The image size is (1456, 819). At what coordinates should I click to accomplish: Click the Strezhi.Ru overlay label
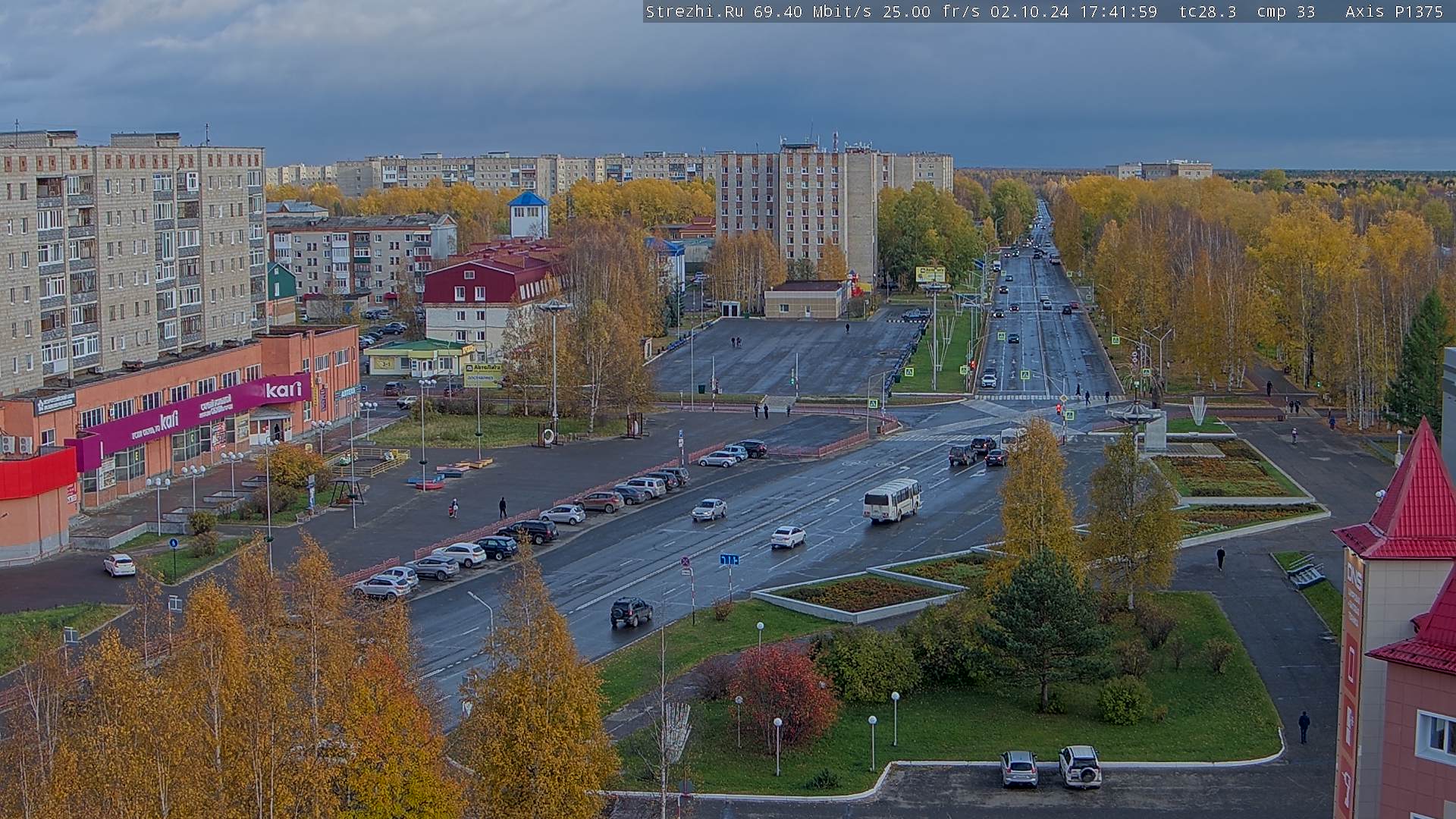pos(694,11)
